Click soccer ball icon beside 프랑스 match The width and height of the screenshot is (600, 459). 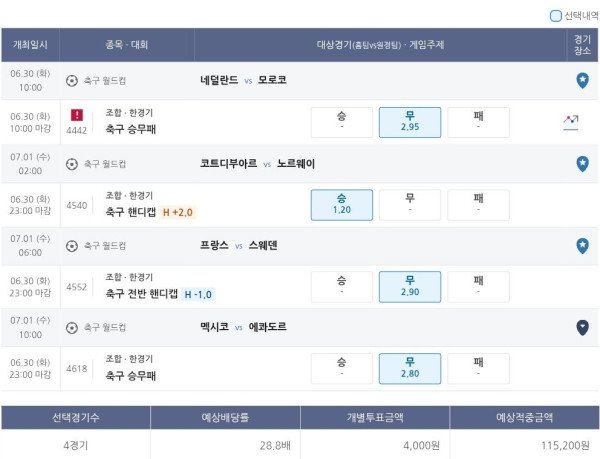pos(72,246)
